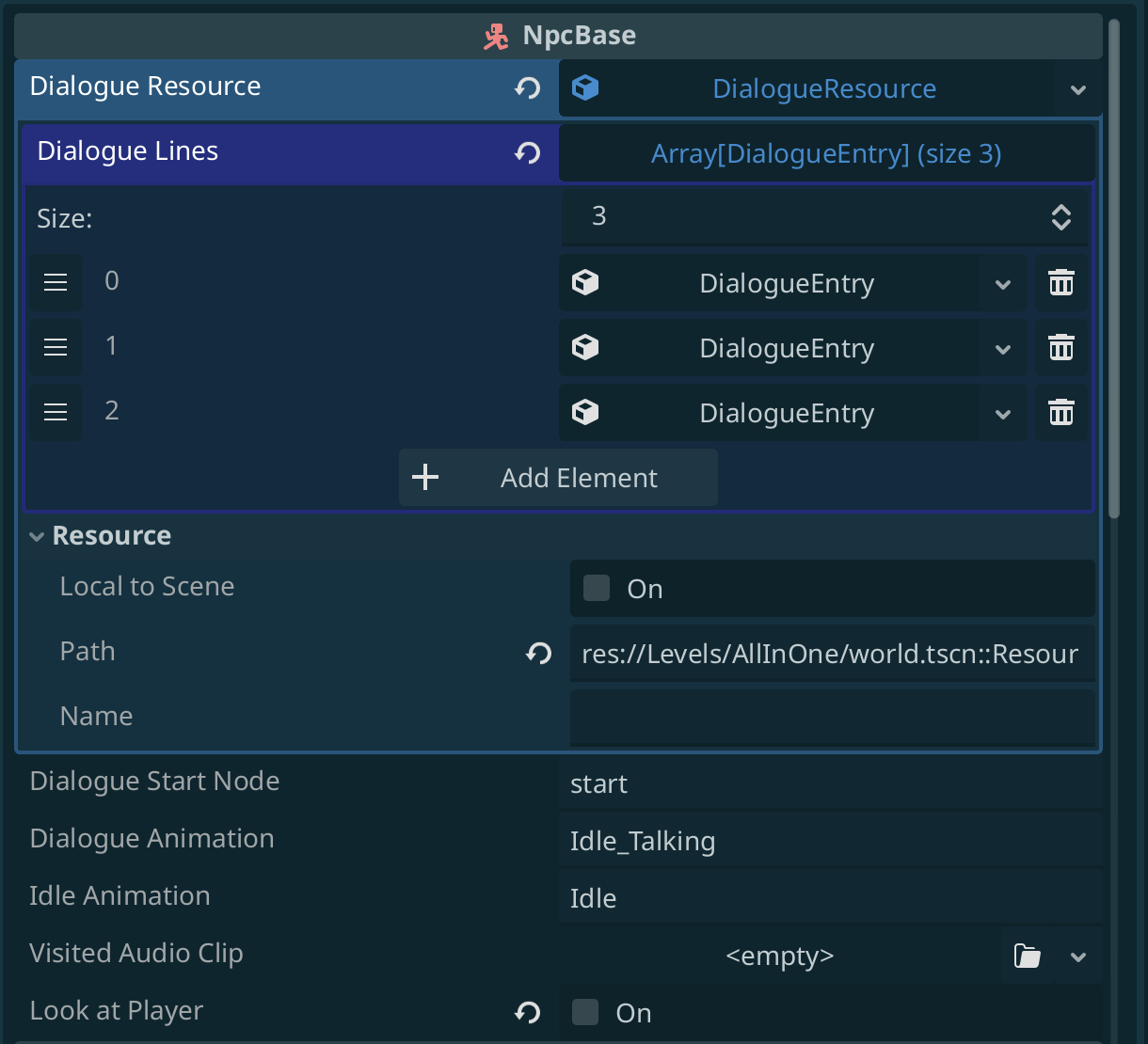Click the Dialogue Start Node text field
This screenshot has width=1148, height=1044.
click(x=828, y=783)
